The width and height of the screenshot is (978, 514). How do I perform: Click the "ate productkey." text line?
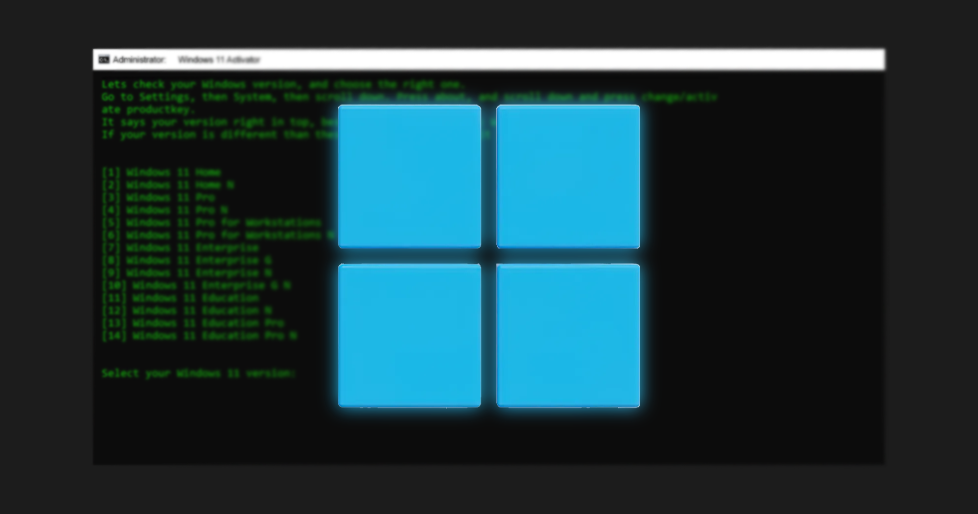pyautogui.click(x=148, y=109)
